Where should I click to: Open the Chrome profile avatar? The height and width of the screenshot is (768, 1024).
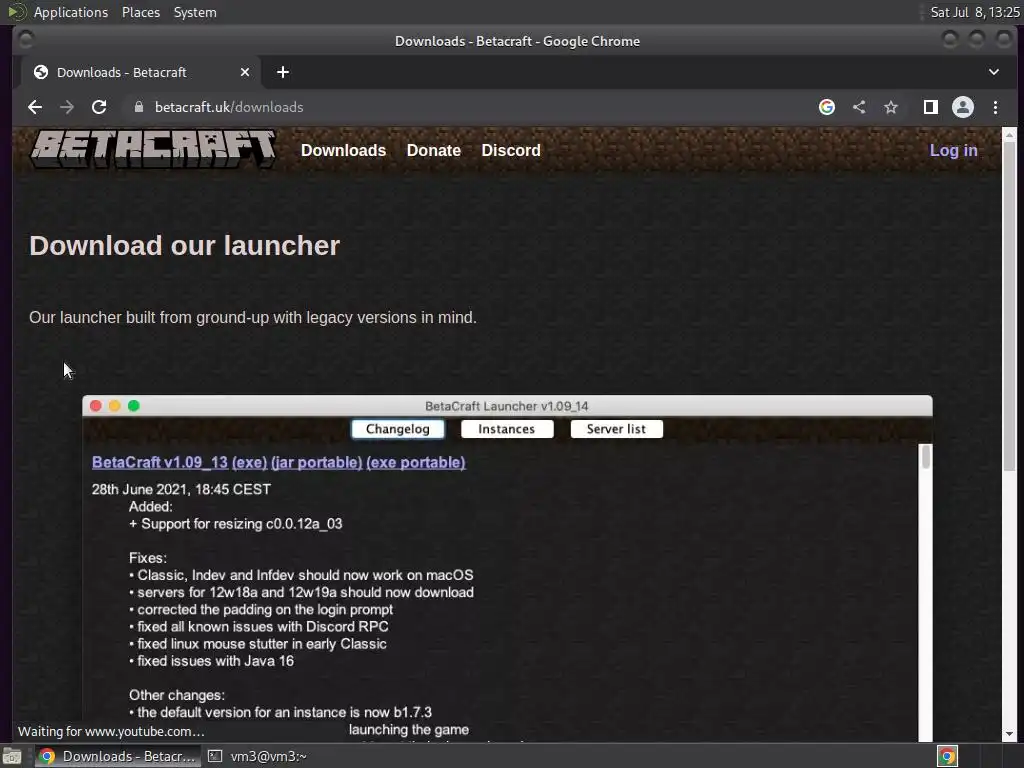[963, 107]
